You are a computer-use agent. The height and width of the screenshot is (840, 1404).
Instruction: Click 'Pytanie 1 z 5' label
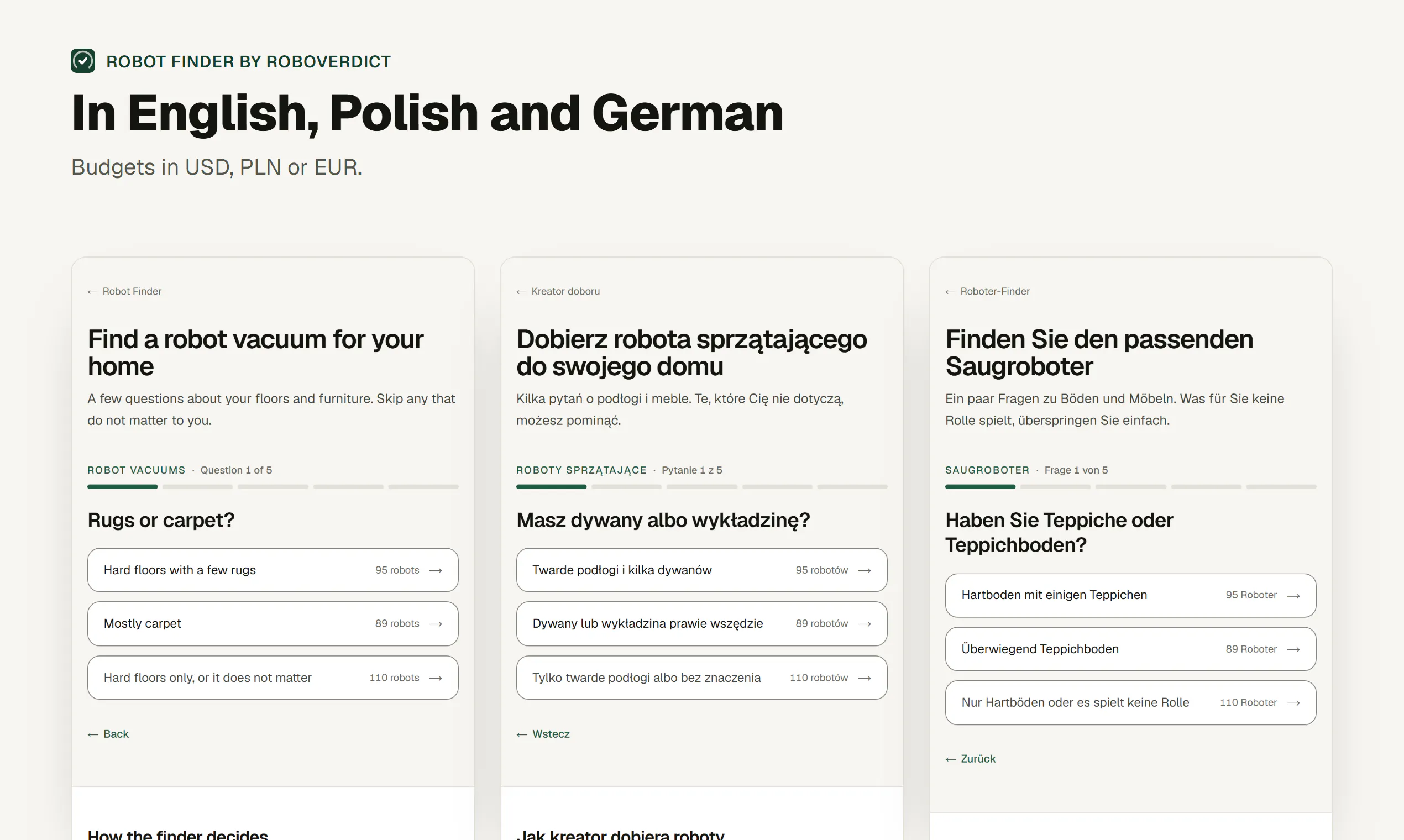pyautogui.click(x=692, y=470)
